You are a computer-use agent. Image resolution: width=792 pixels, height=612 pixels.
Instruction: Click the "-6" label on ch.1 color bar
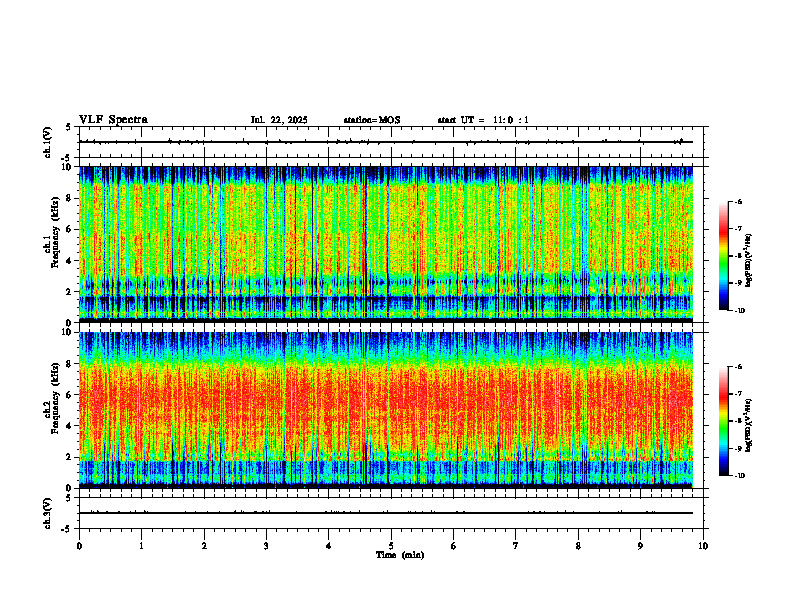(738, 201)
